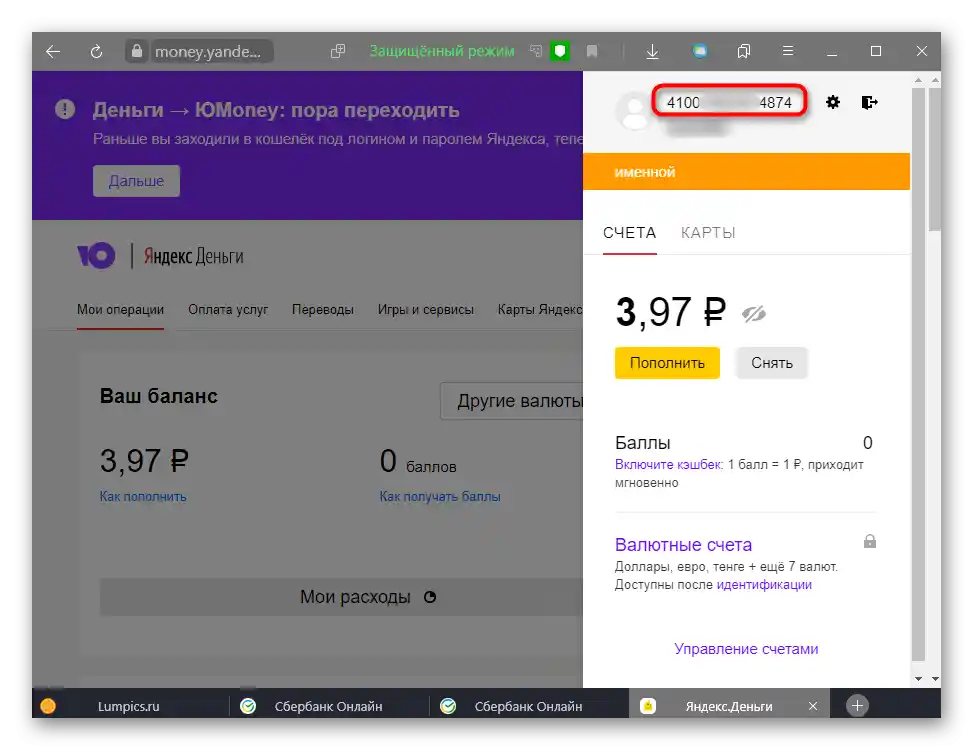
Task: Log out using the exit icon
Action: (x=869, y=102)
